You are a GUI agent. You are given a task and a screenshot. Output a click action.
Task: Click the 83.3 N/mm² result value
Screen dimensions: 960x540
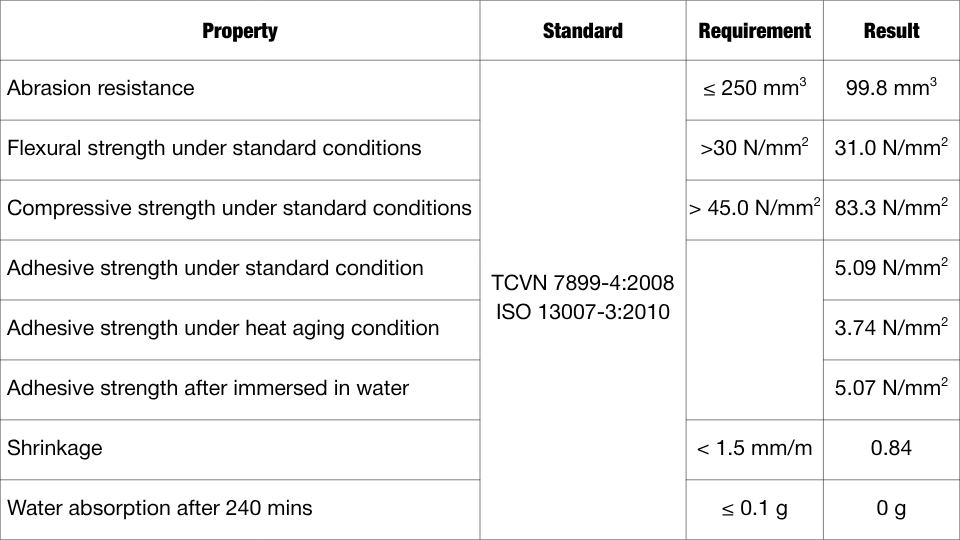click(891, 208)
